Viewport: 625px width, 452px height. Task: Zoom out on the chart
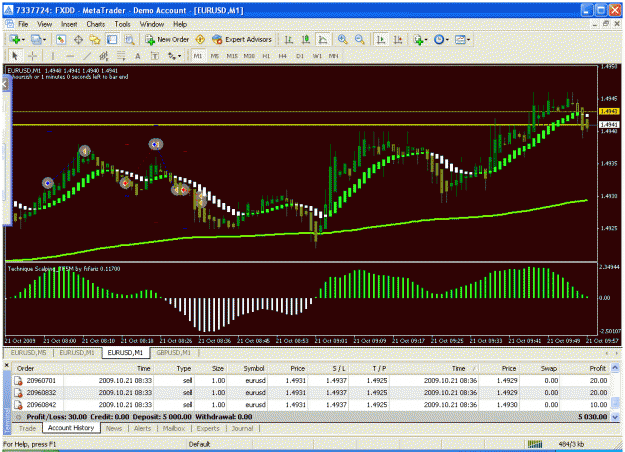click(x=360, y=39)
